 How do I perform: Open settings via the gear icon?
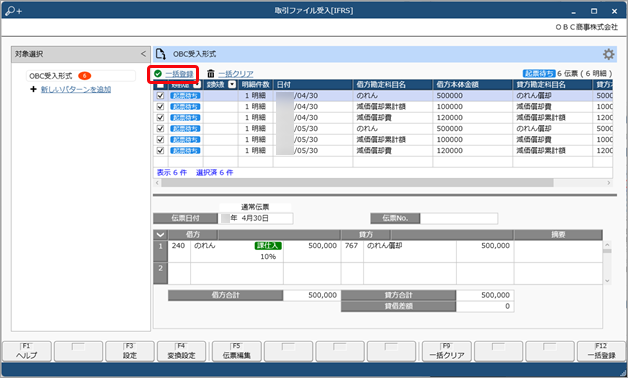tap(608, 54)
